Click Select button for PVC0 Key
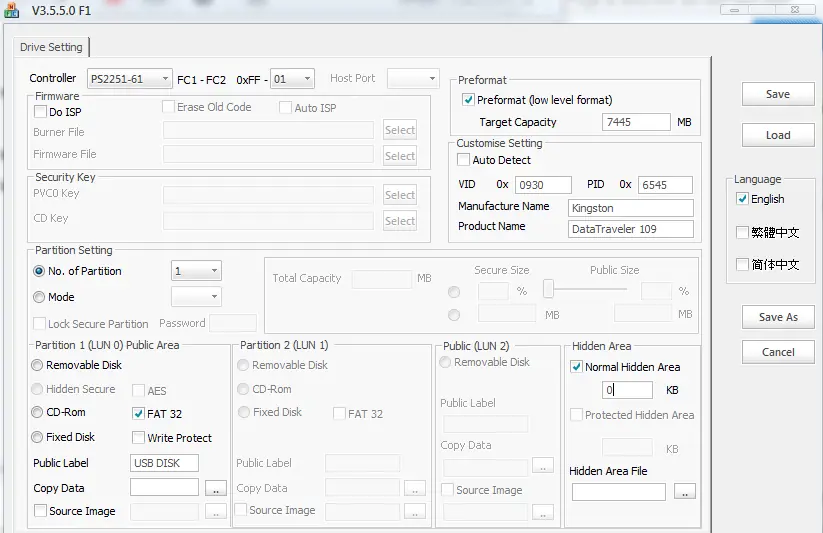Viewport: 823px width, 533px height. click(x=399, y=195)
